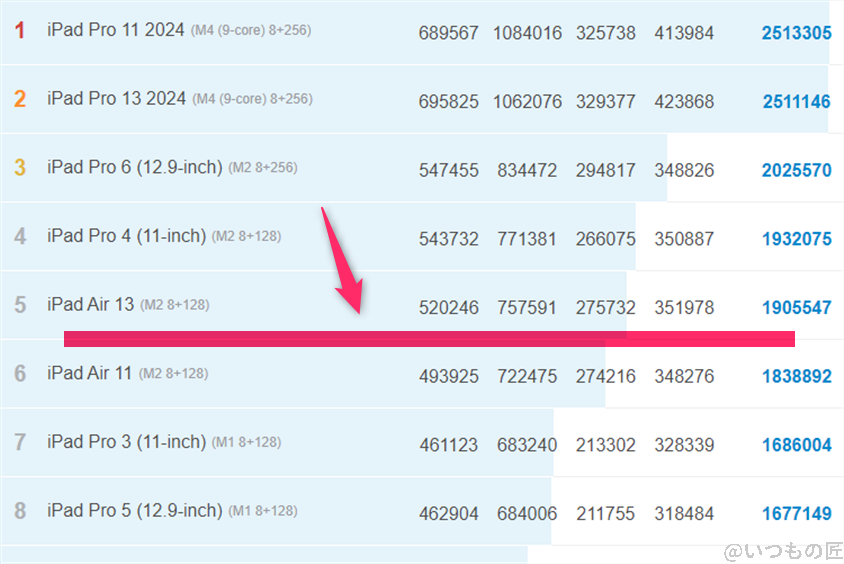Click the blue total score 1932075
844x564 pixels.
[x=796, y=238]
